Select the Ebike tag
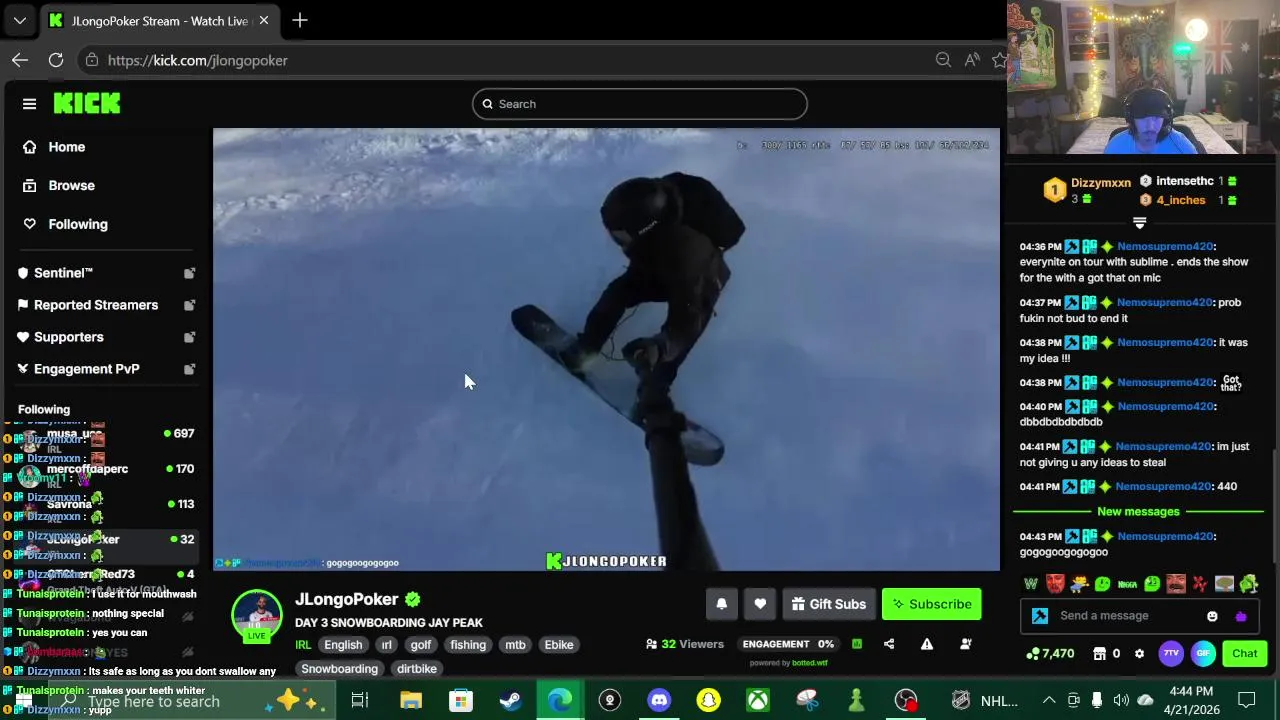The image size is (1280, 720). (559, 645)
